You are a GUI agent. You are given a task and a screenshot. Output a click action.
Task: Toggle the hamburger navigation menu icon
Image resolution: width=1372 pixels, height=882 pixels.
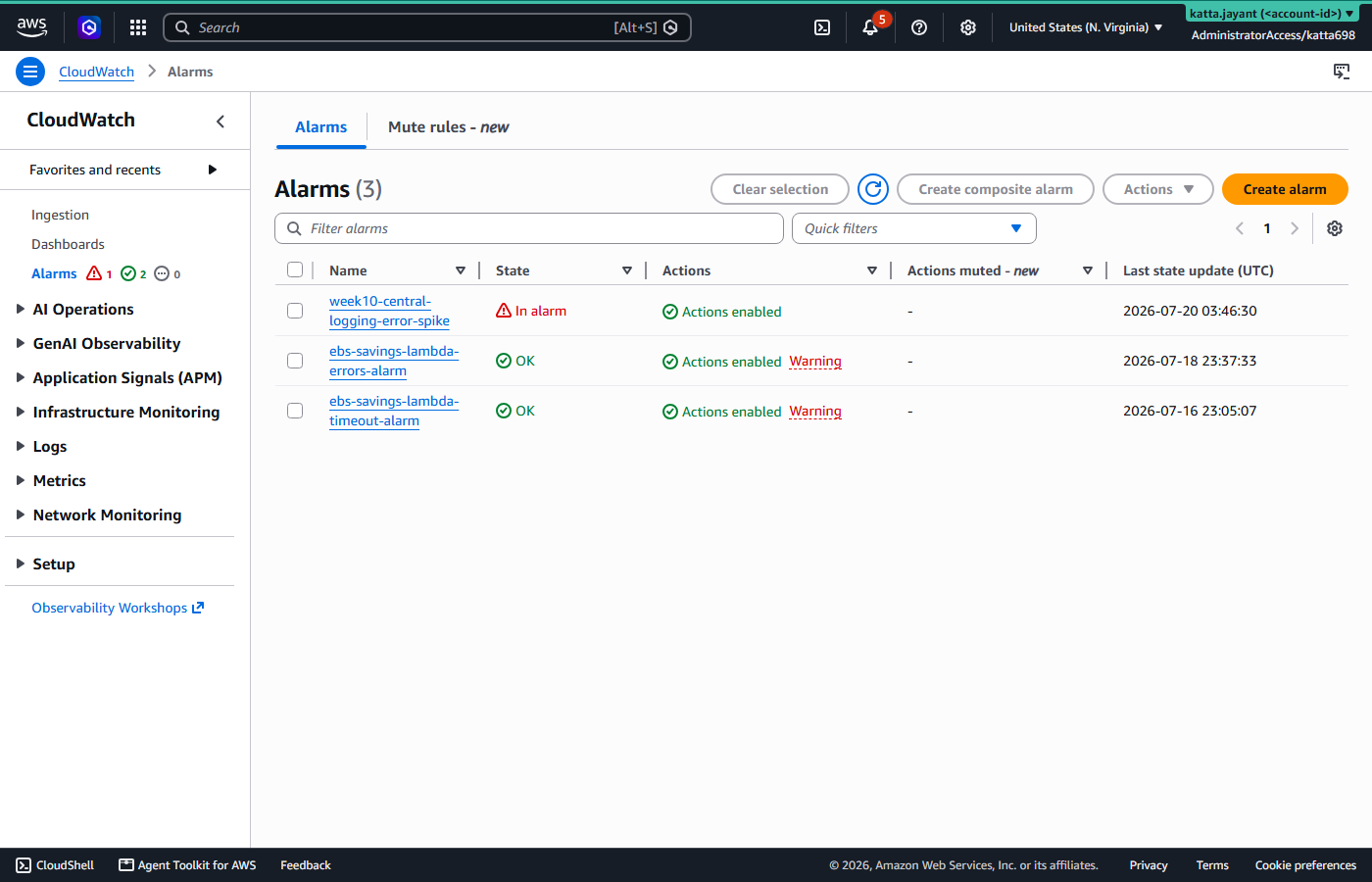pyautogui.click(x=30, y=72)
